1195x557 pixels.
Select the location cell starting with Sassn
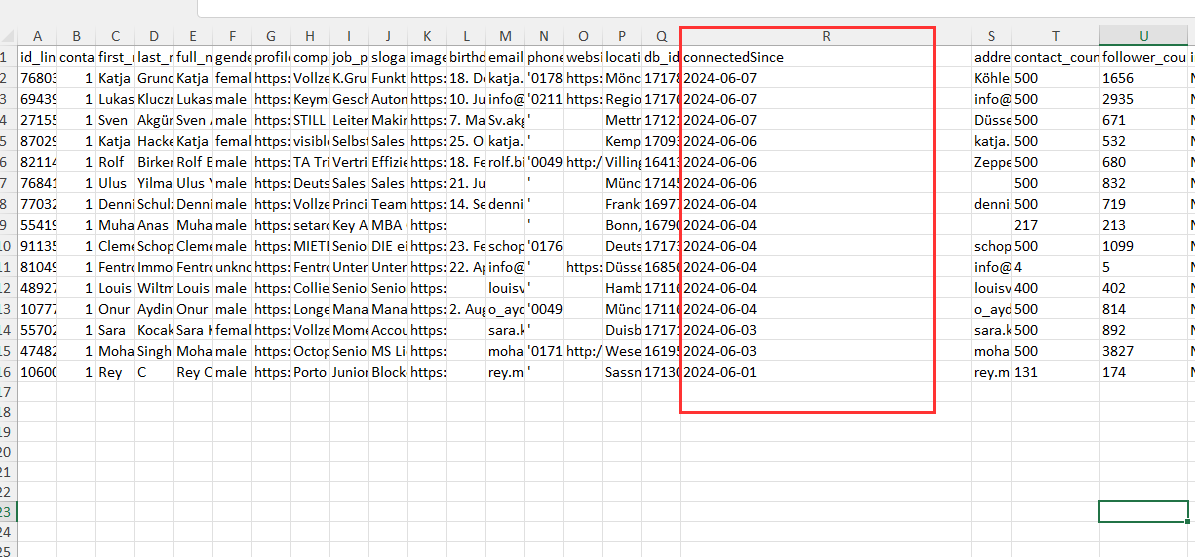click(622, 372)
